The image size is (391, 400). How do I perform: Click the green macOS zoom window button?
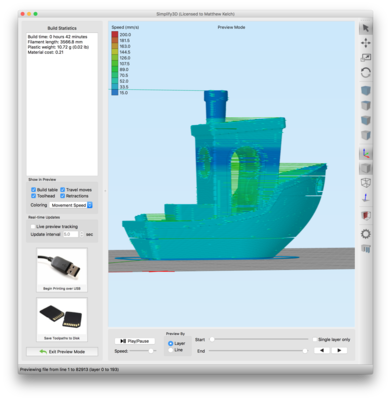tap(35, 14)
